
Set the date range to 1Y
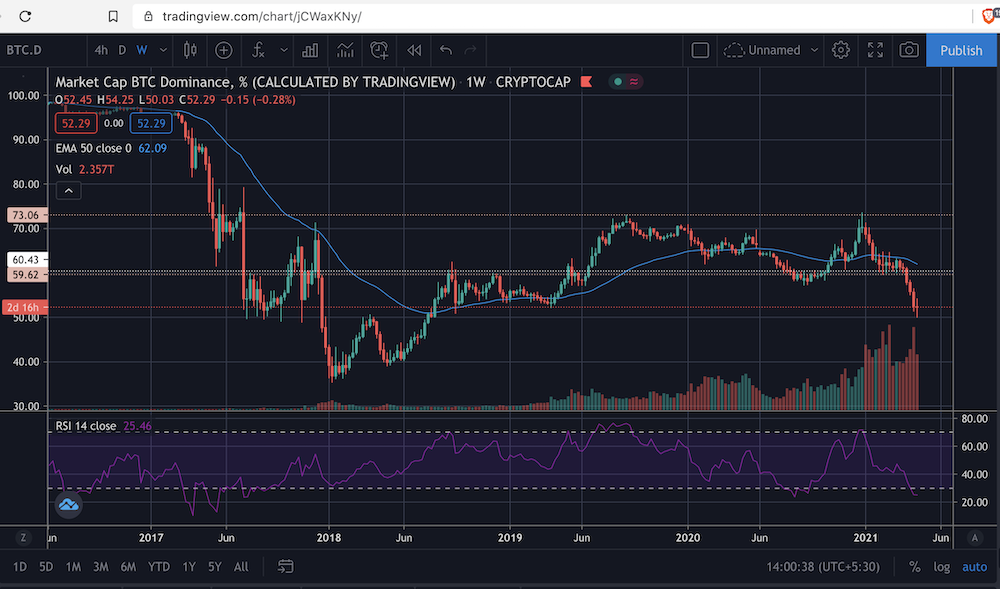[189, 566]
